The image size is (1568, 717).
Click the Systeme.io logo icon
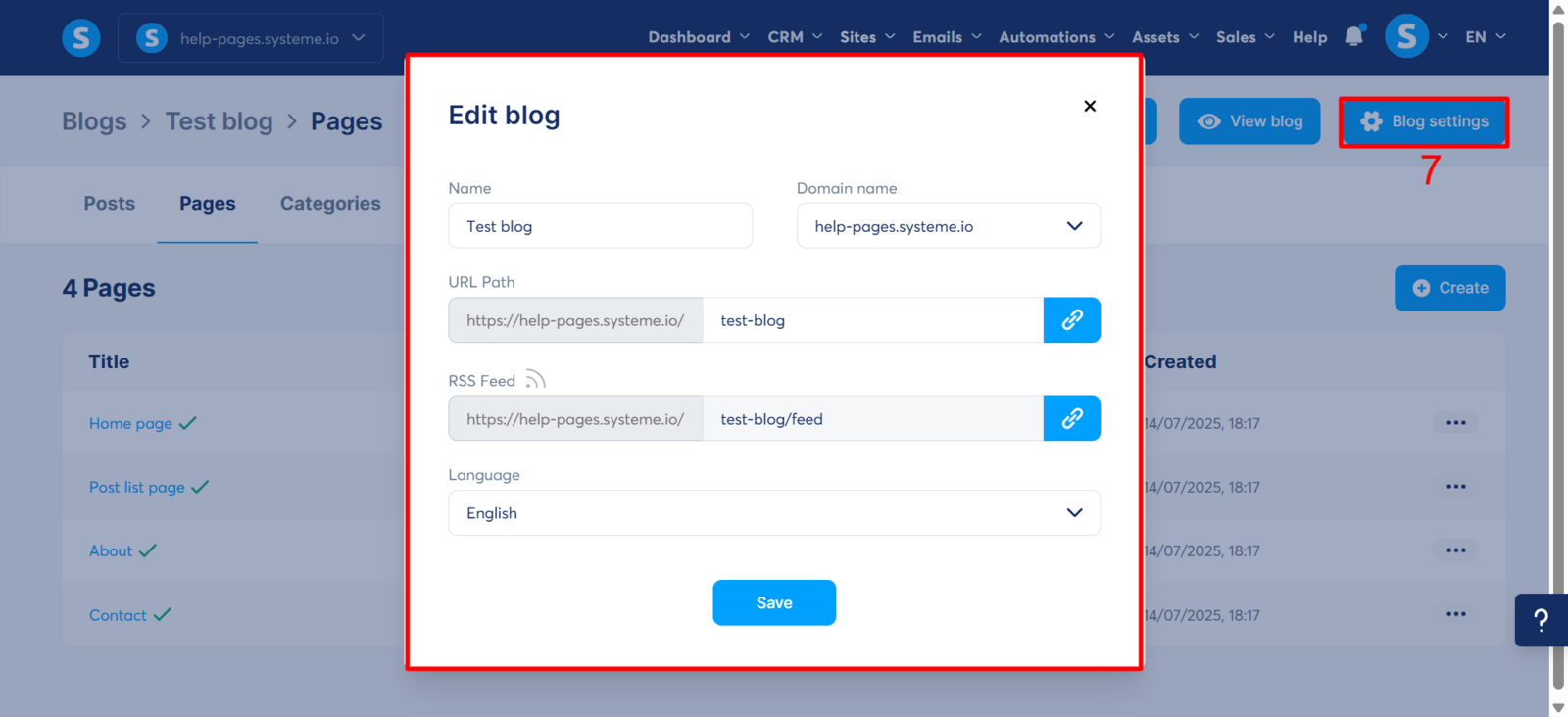[81, 38]
